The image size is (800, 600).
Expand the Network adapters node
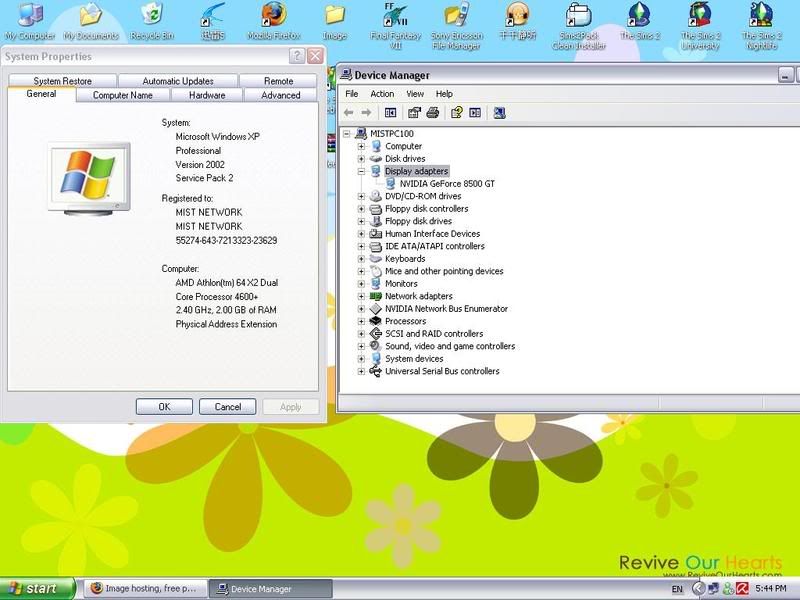(x=362, y=296)
